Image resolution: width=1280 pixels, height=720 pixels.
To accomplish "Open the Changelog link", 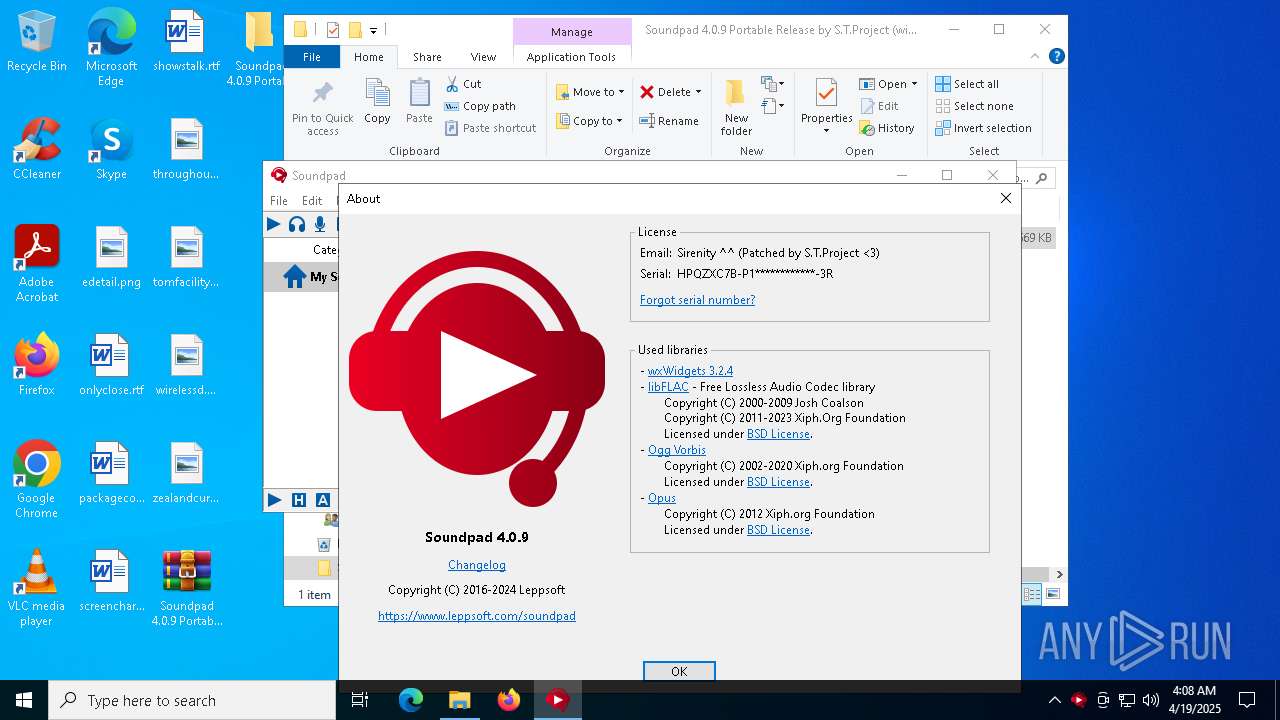I will 477,565.
